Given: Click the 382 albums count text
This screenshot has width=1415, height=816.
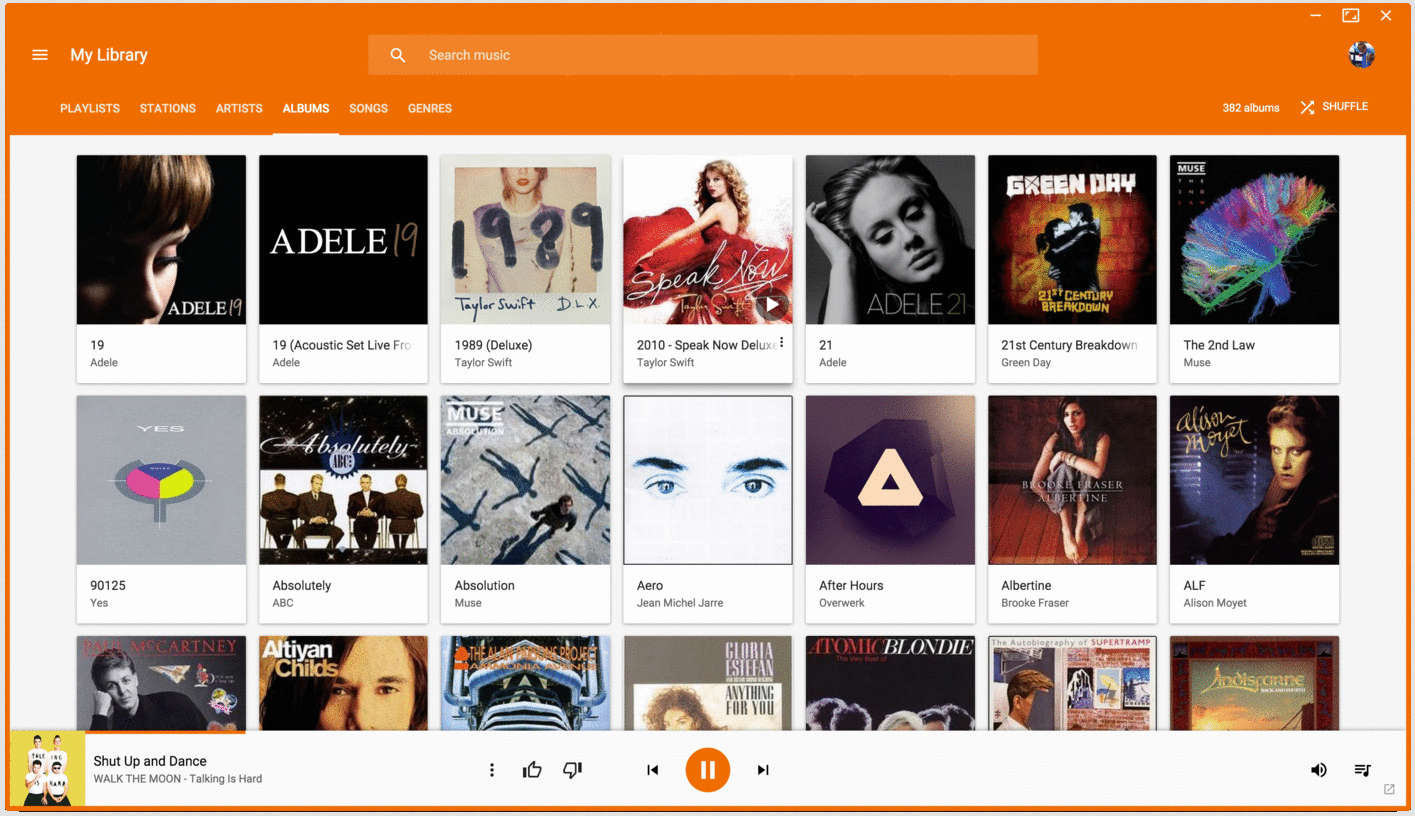Looking at the screenshot, I should (x=1251, y=108).
